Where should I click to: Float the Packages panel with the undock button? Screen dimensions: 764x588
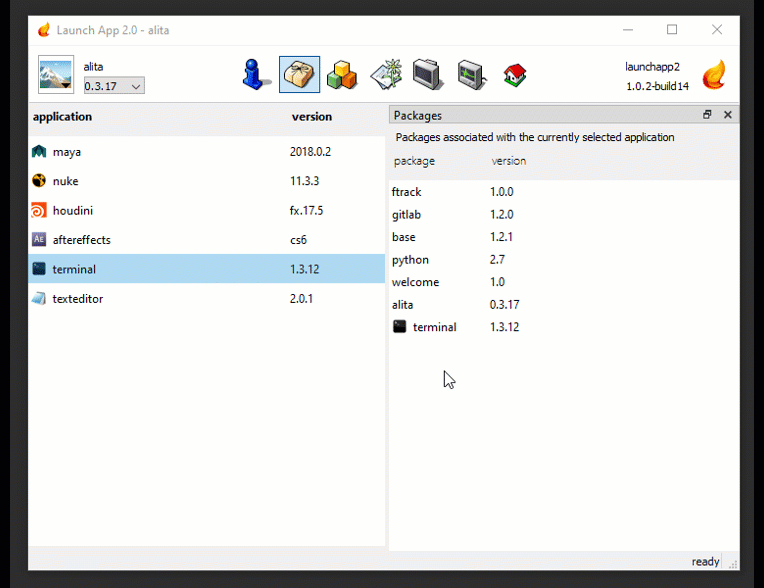(707, 114)
